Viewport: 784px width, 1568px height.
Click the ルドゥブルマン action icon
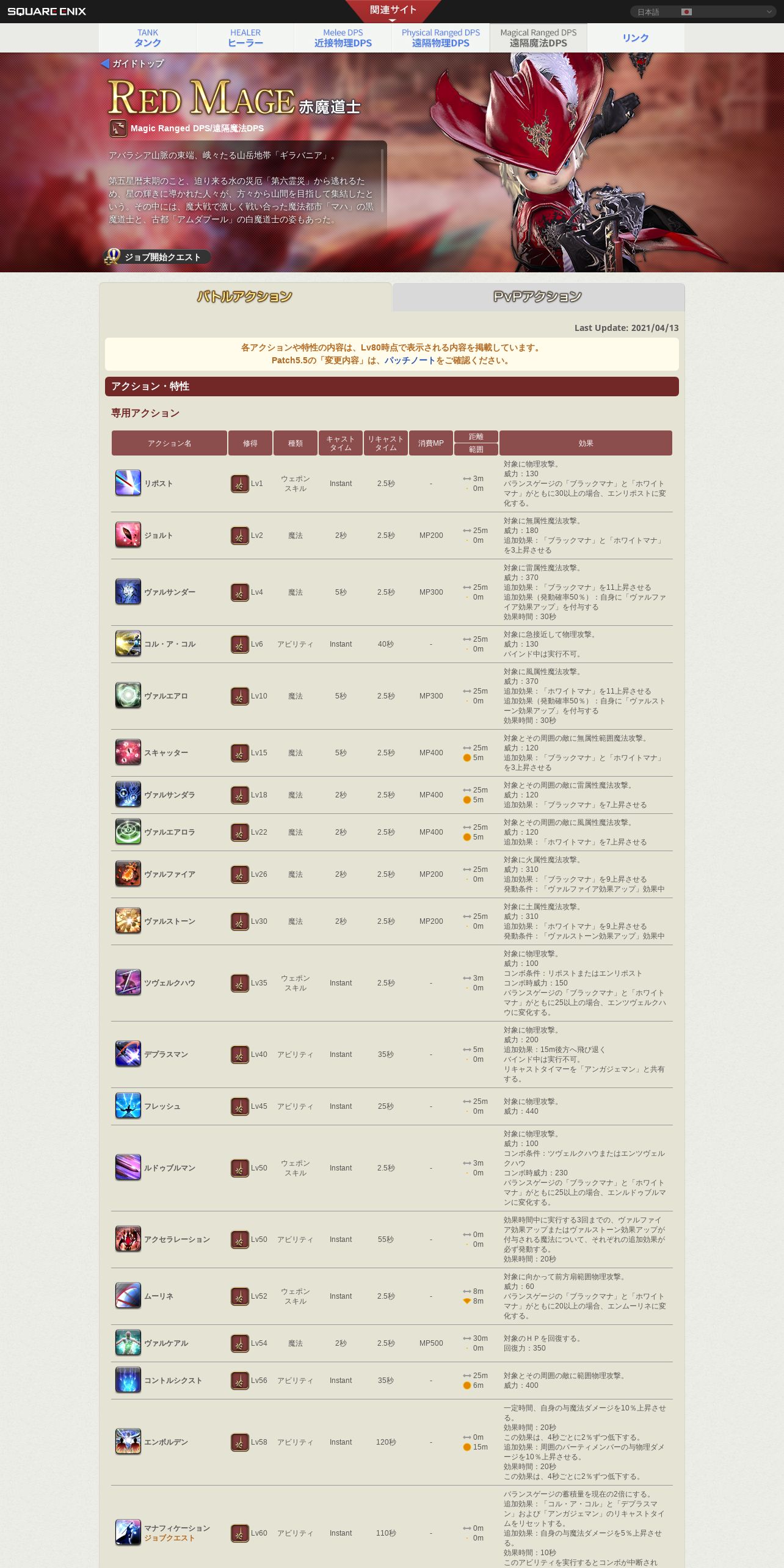[x=128, y=1167]
